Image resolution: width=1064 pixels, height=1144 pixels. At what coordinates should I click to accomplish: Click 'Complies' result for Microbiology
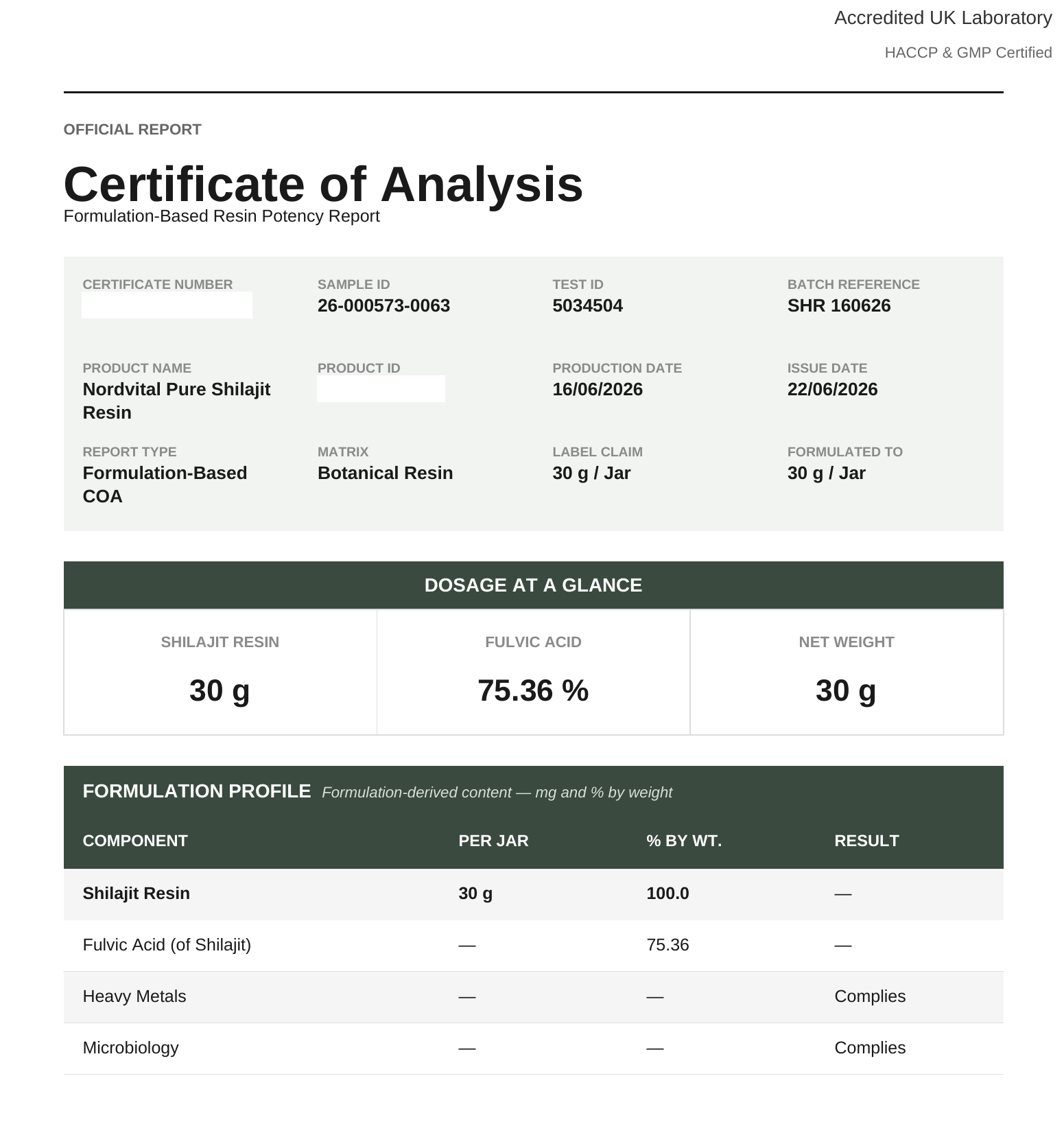(x=870, y=1048)
